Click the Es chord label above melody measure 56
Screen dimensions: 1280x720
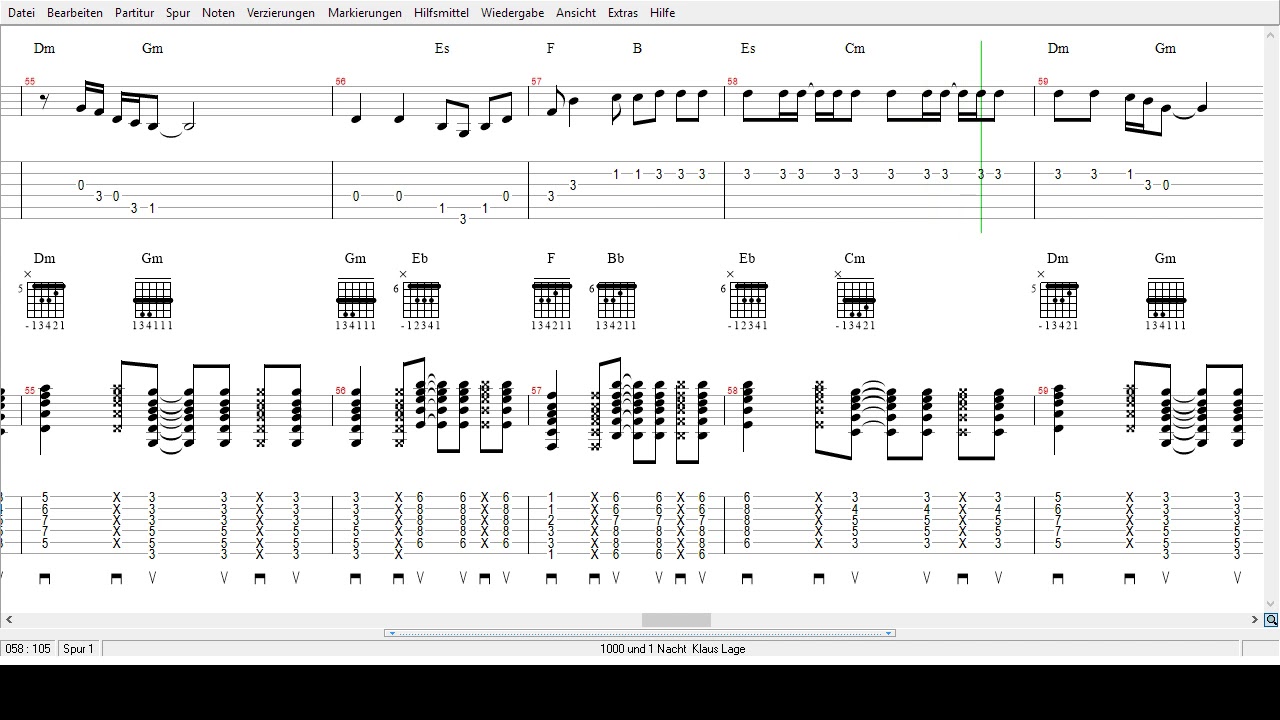click(442, 48)
